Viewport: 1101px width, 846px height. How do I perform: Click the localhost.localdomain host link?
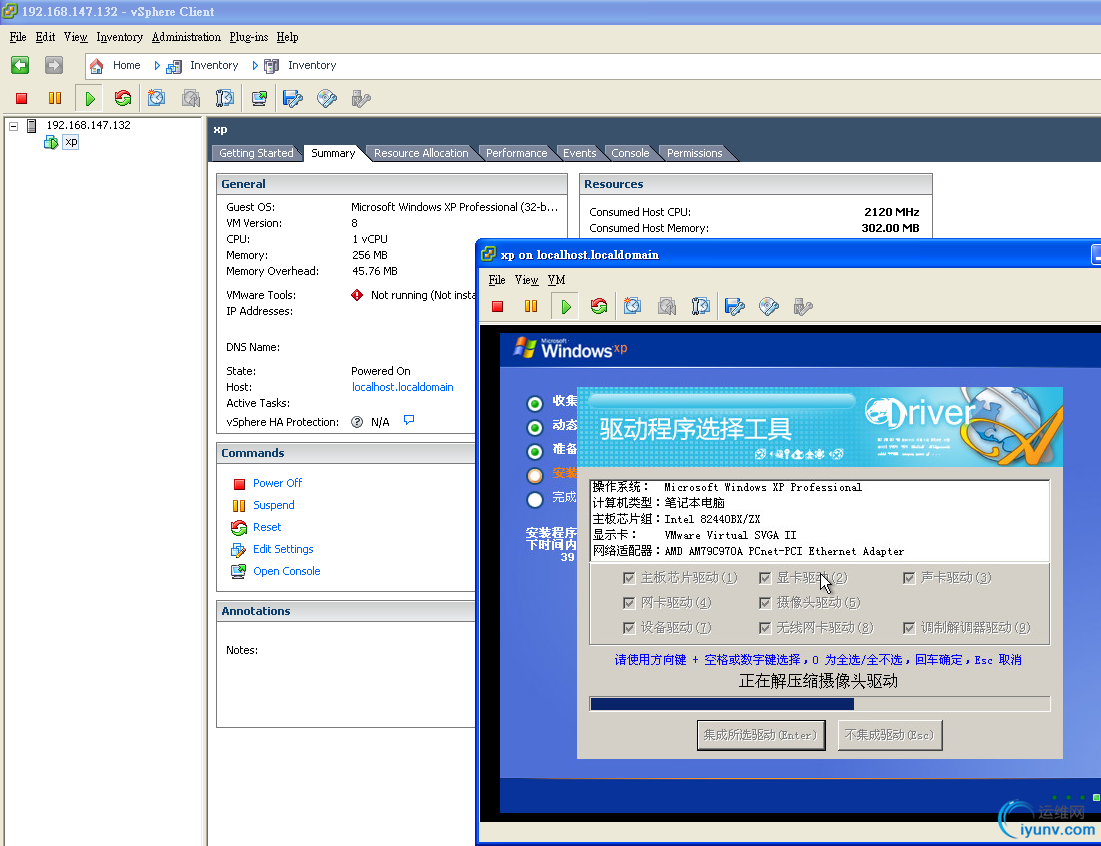[402, 387]
